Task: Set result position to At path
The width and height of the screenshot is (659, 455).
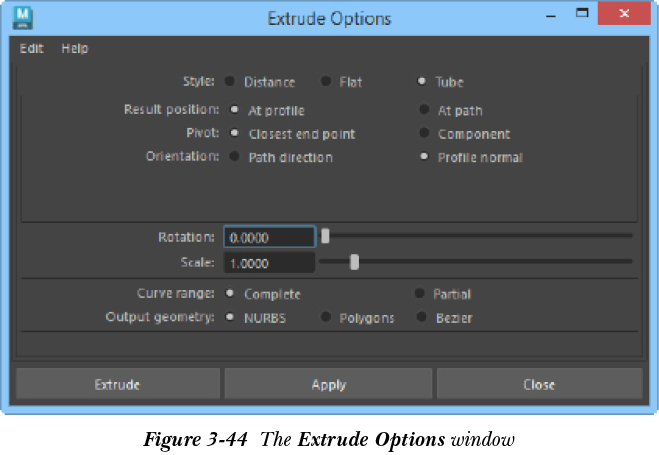Action: (x=424, y=111)
